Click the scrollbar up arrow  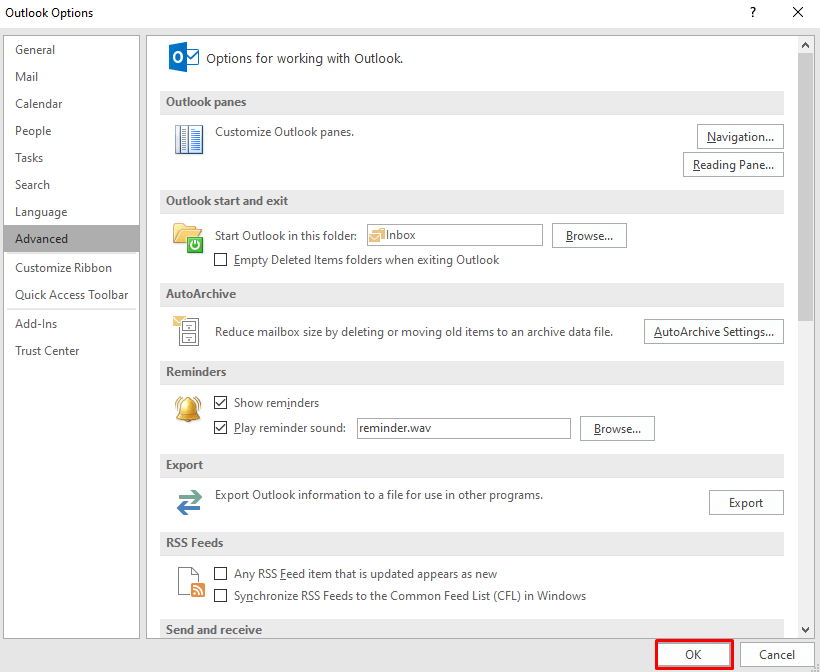[805, 45]
